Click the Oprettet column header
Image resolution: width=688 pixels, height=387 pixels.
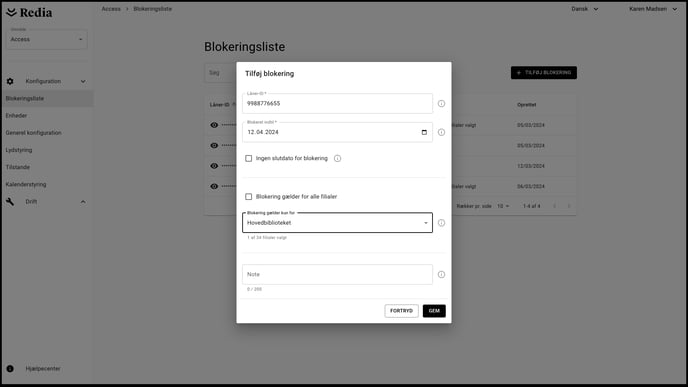[x=527, y=105]
